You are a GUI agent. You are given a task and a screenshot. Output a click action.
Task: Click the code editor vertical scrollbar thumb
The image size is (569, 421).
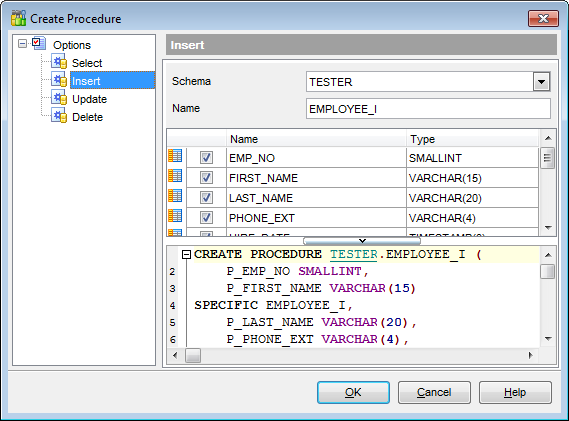(548, 271)
